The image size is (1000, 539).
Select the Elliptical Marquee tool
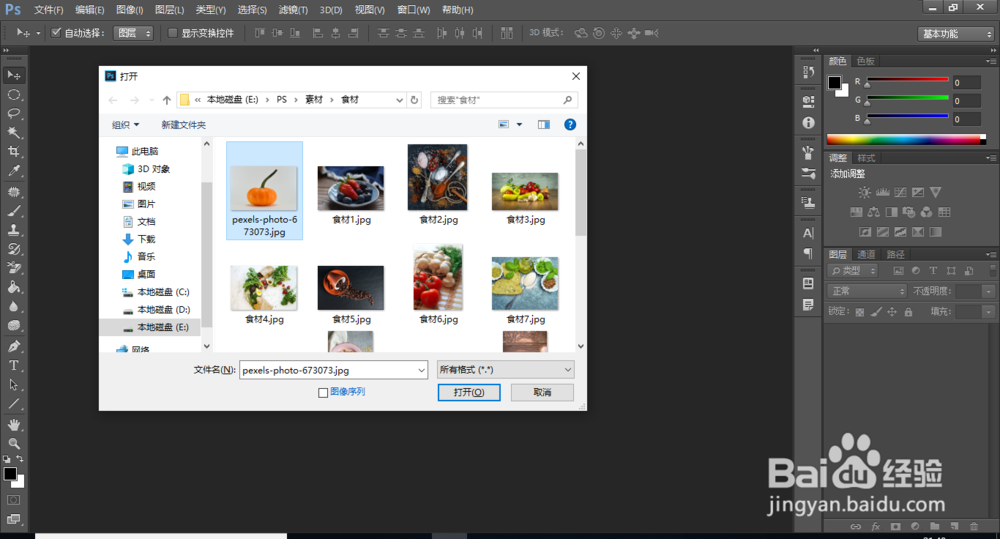point(13,94)
